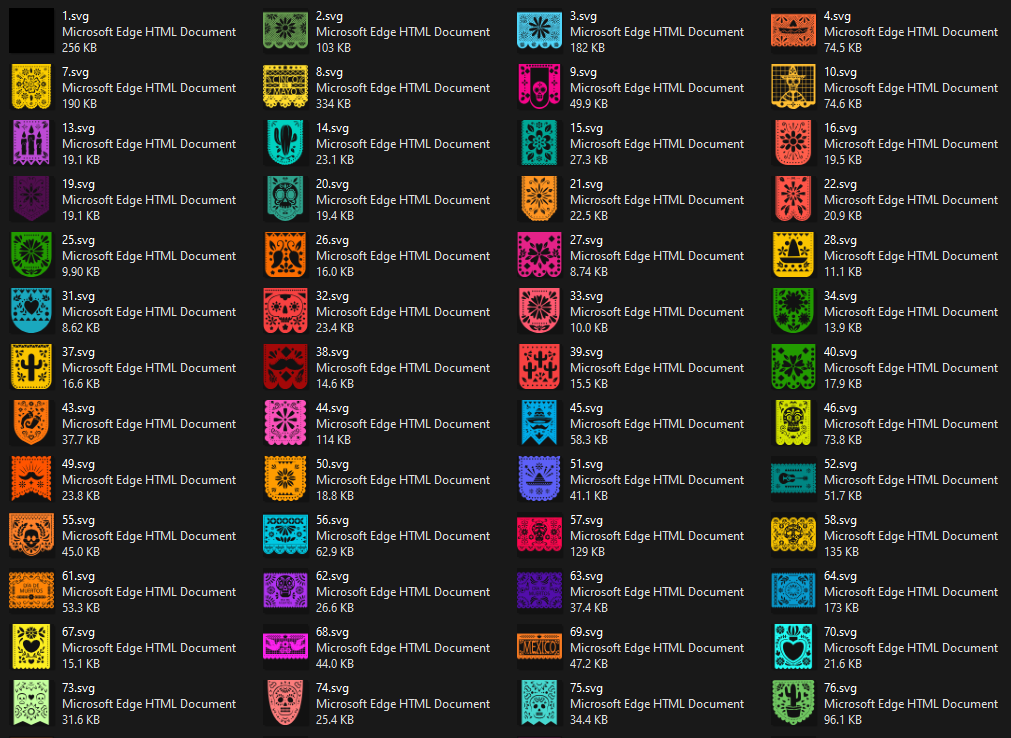Select the file name 50.svg

pos(332,465)
